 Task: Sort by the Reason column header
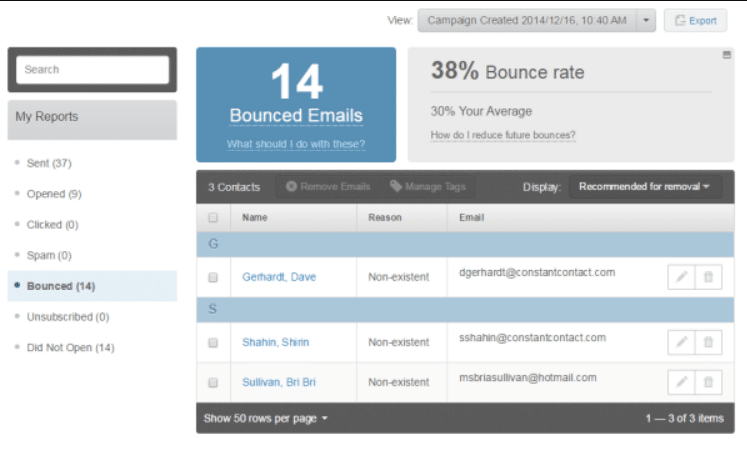tap(385, 218)
